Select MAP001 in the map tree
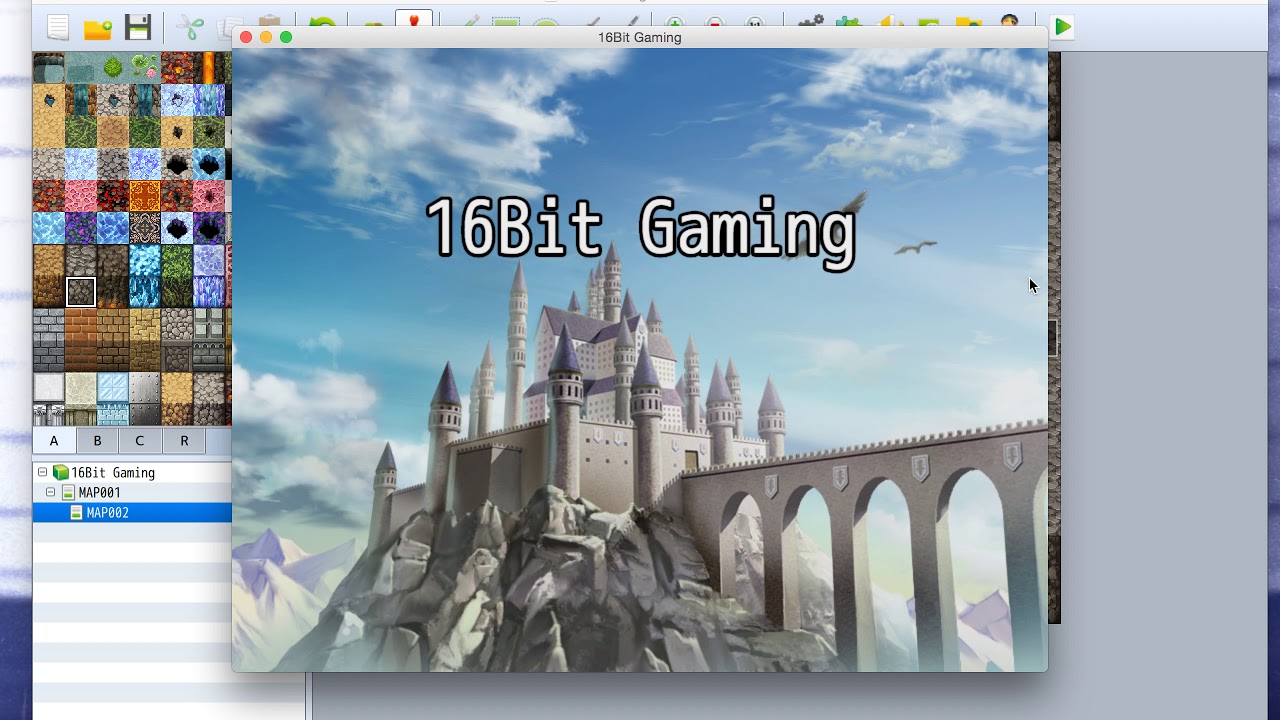Screen dimensions: 1280x720 (x=132, y=493)
